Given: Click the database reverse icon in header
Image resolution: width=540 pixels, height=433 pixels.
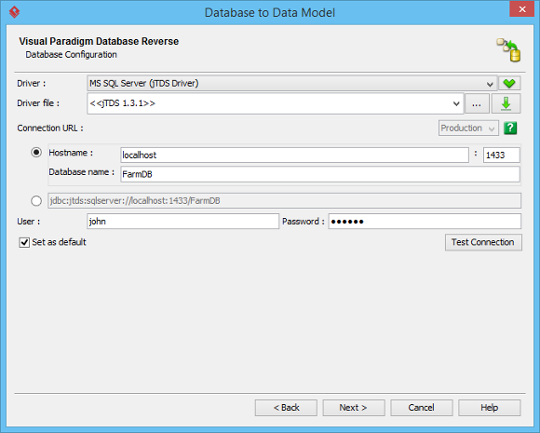Looking at the screenshot, I should [509, 50].
